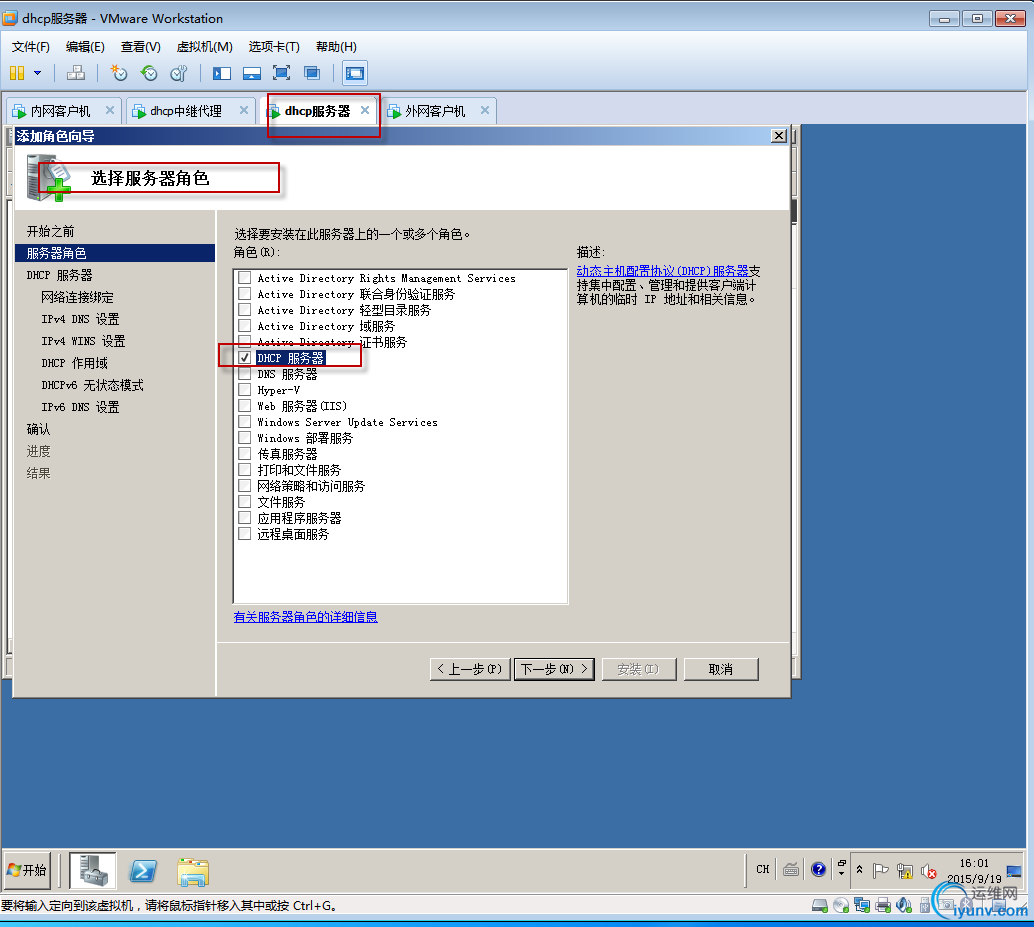Image resolution: width=1034 pixels, height=927 pixels.
Task: Check the DNS 服务器 role
Action: click(245, 374)
